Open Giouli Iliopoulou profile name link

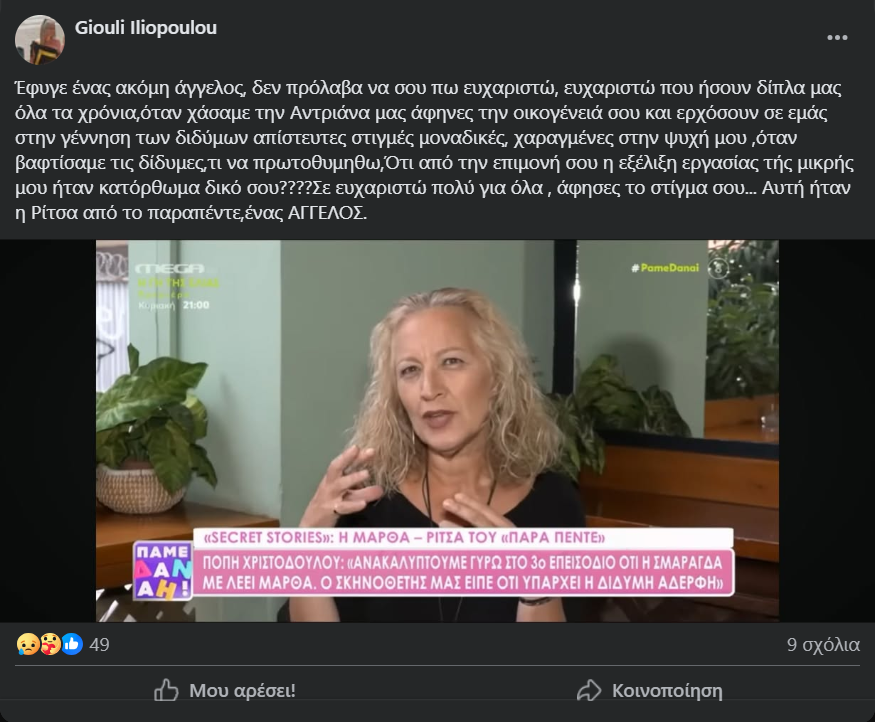pyautogui.click(x=146, y=28)
